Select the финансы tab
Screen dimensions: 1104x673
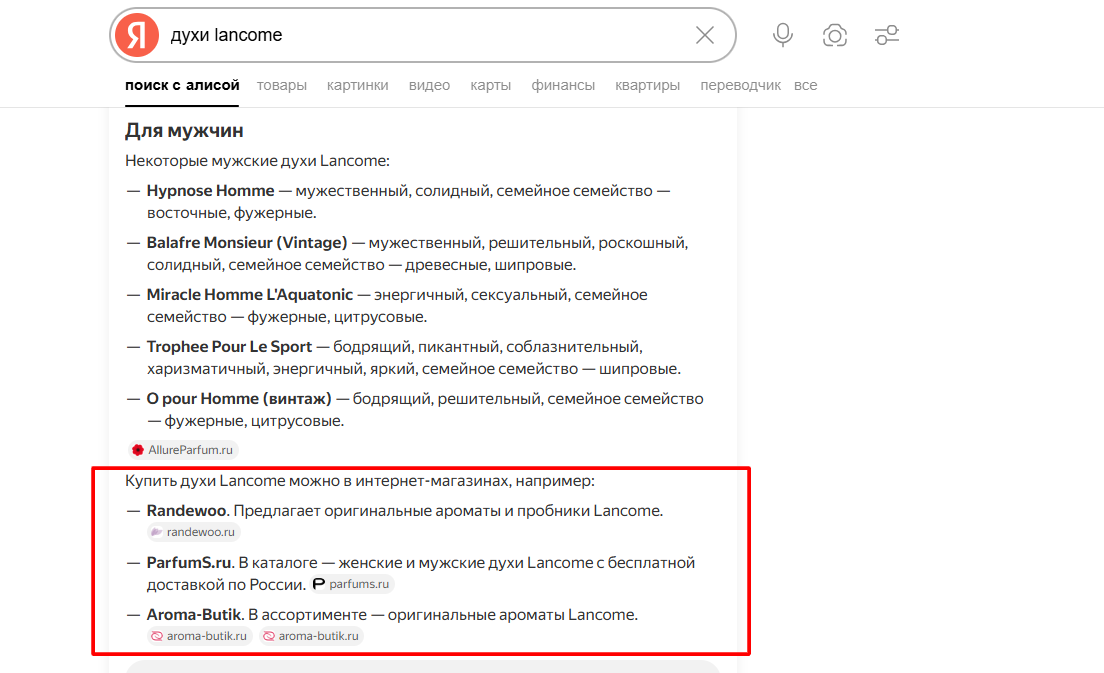563,85
